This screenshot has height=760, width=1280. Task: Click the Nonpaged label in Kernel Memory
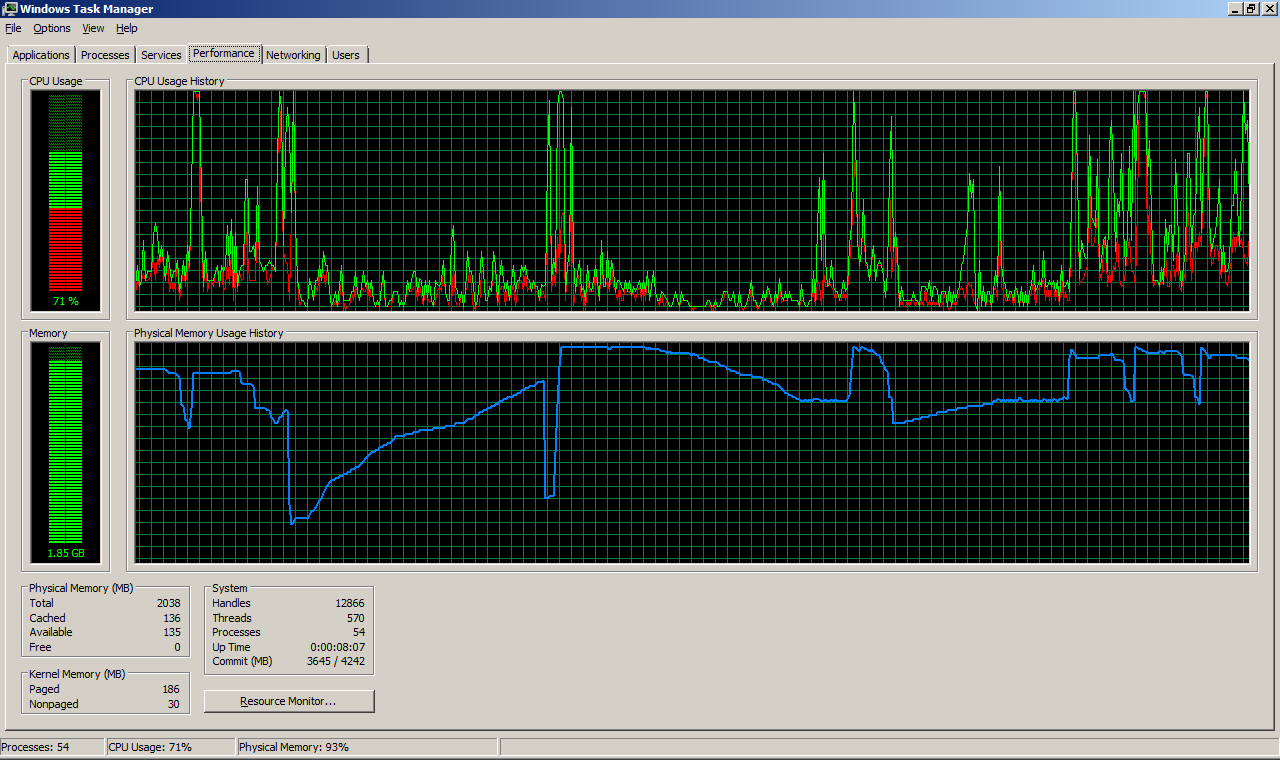54,704
